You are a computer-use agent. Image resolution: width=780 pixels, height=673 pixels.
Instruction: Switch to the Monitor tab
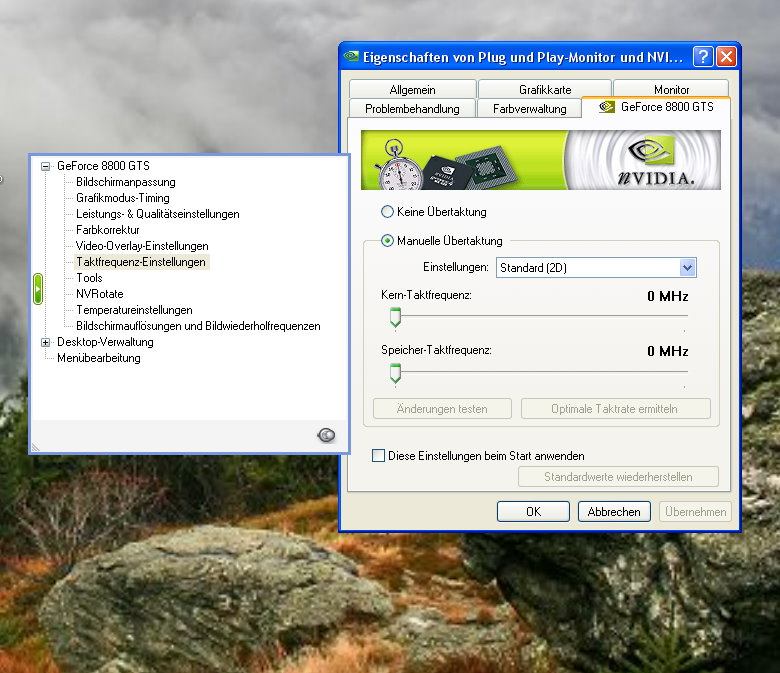pos(671,89)
